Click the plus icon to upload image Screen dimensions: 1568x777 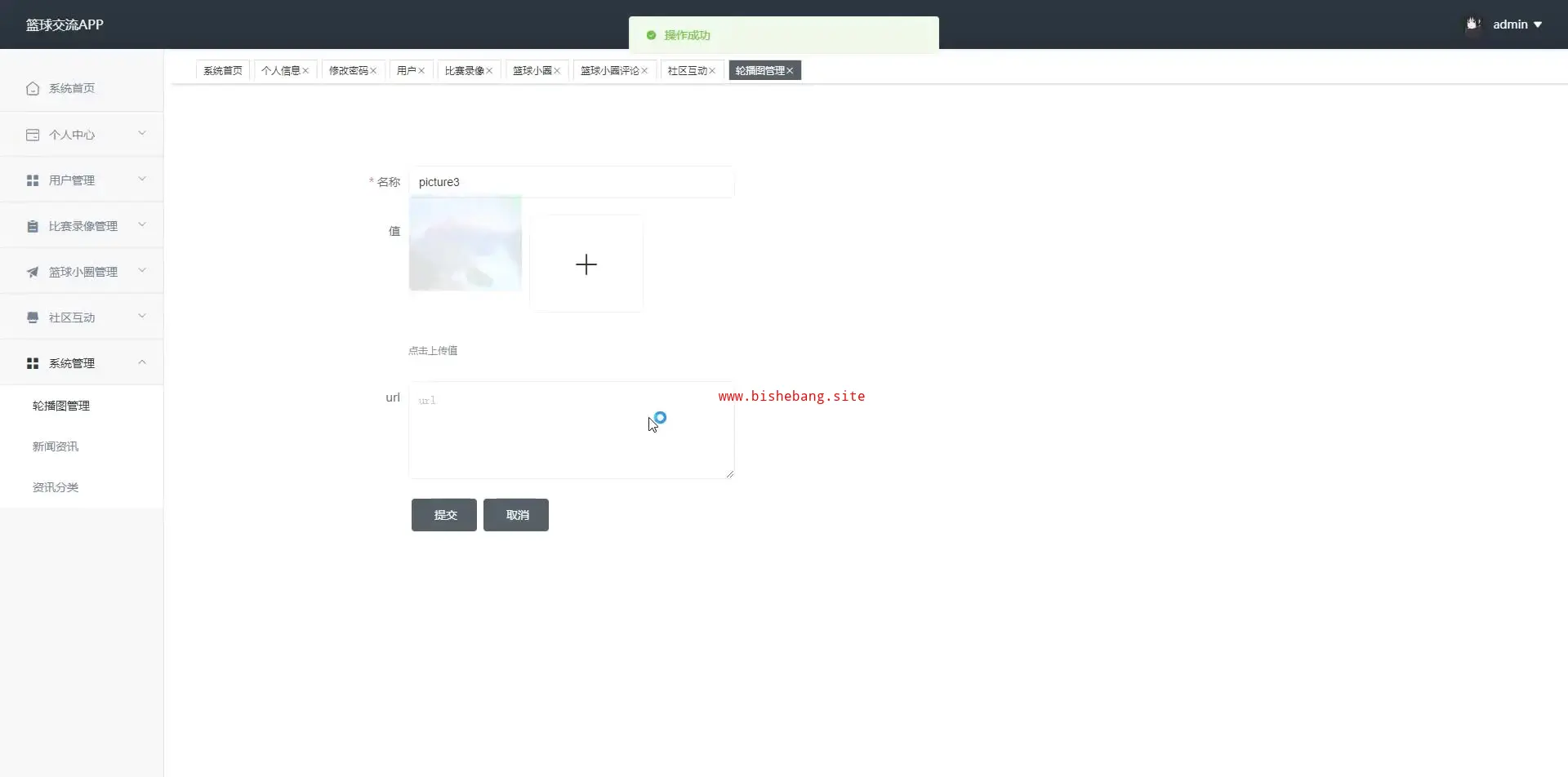pyautogui.click(x=586, y=264)
